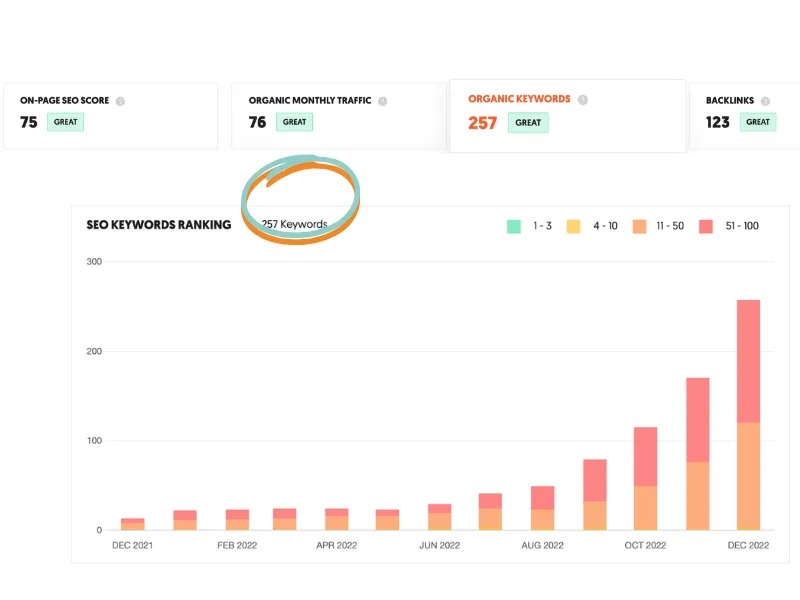Click help icon next to Backlinks
The height and width of the screenshot is (600, 800).
tap(765, 101)
